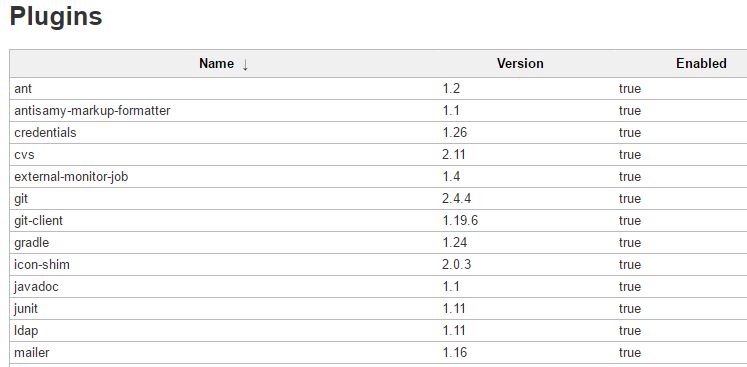Screen dimensions: 747x367
Task: Sort table by Version column header
Action: coord(520,64)
